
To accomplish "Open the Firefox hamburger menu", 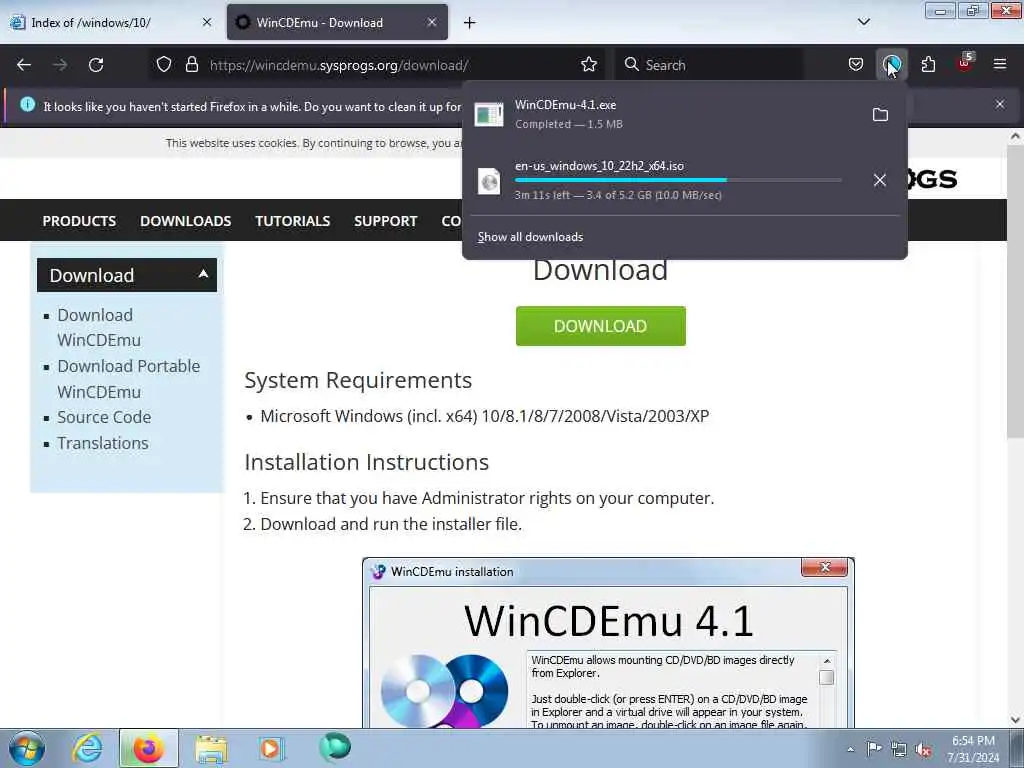I will click(1000, 65).
